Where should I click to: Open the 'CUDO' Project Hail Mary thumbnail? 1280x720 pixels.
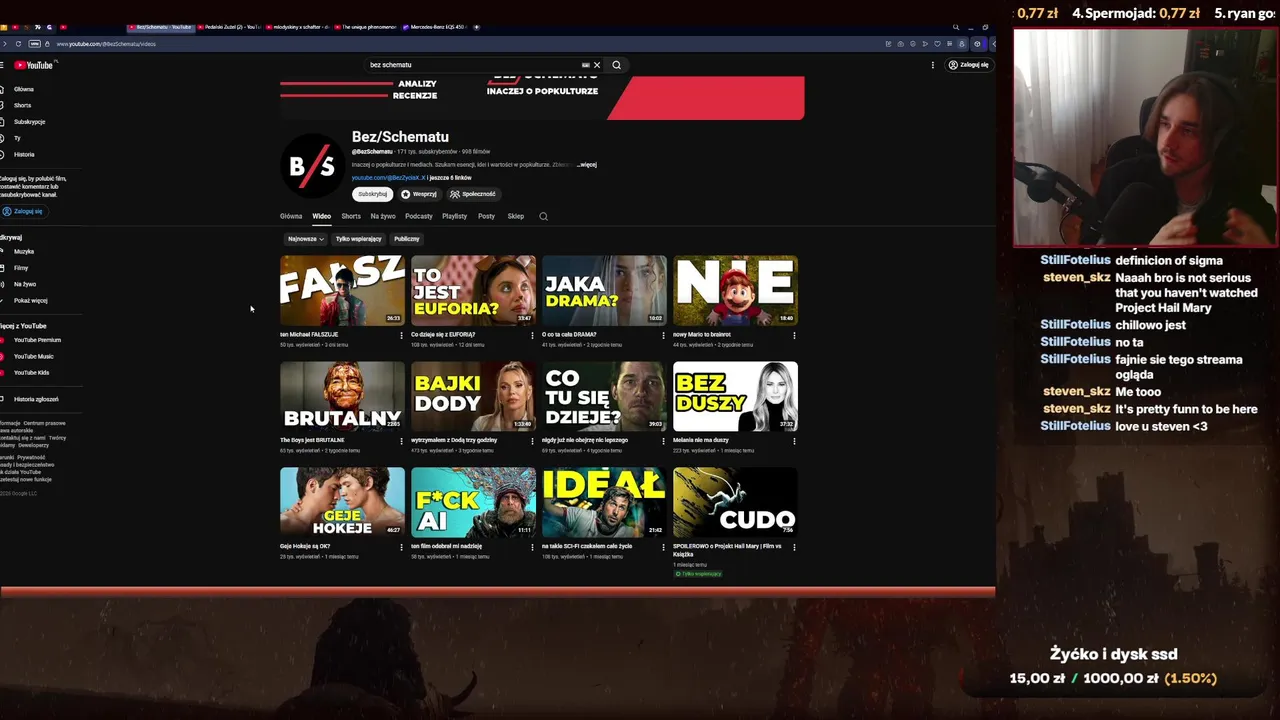[735, 502]
